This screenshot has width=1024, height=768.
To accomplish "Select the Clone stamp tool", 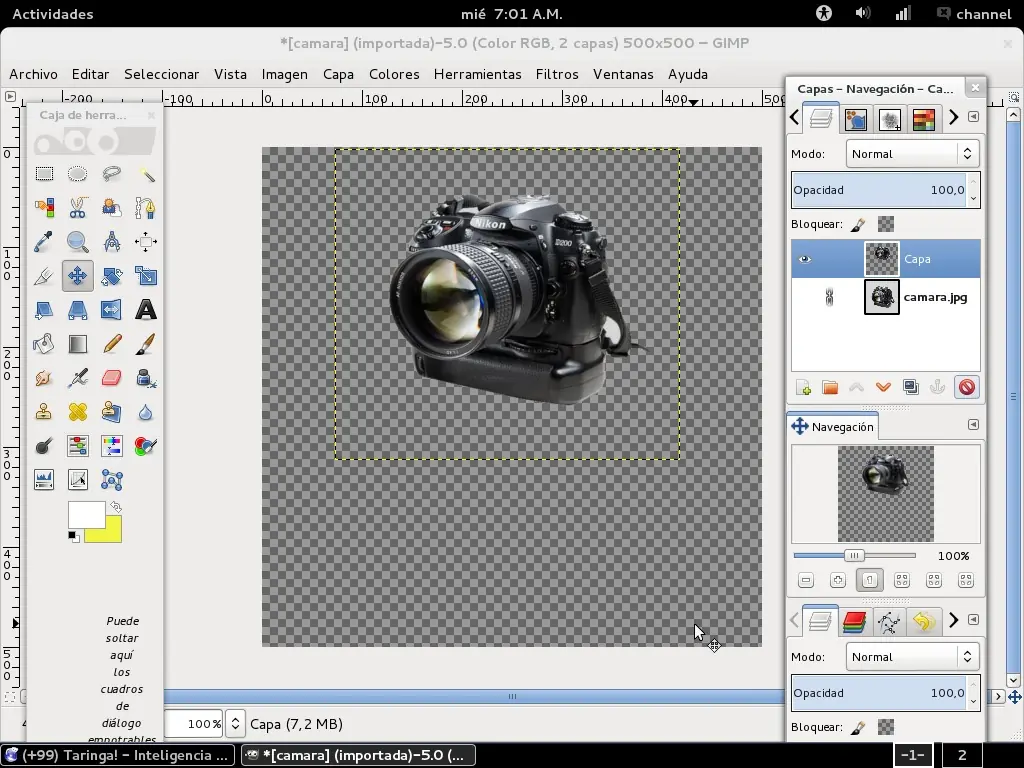I will pos(44,411).
